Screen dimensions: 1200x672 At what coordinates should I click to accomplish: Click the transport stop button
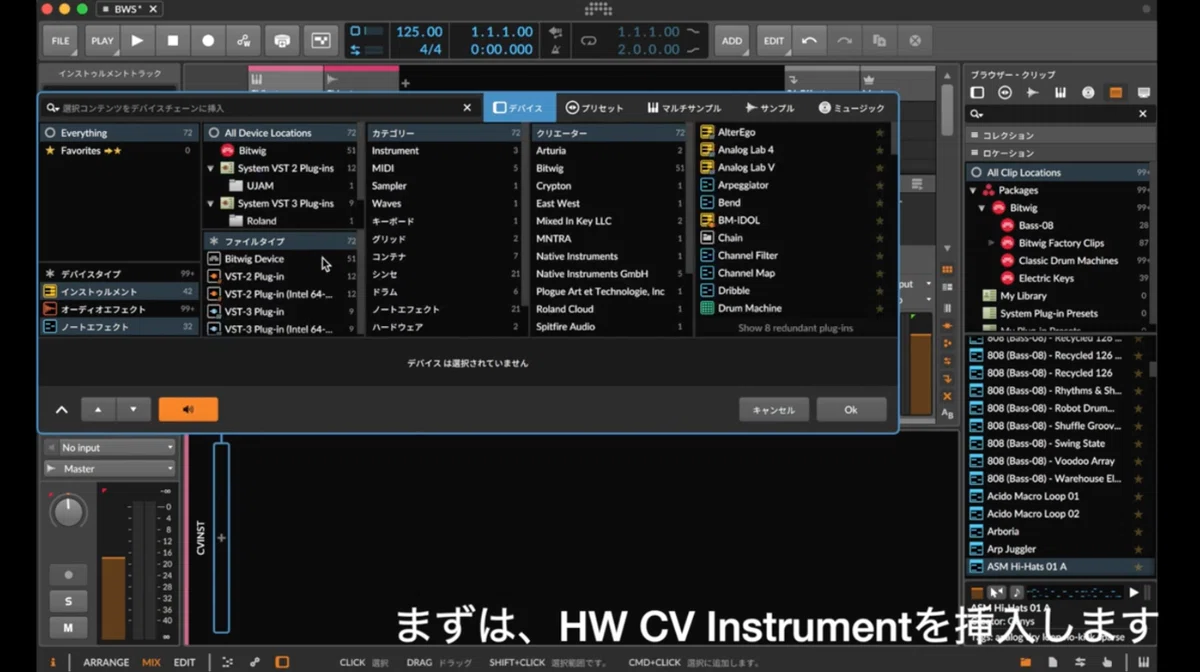172,41
